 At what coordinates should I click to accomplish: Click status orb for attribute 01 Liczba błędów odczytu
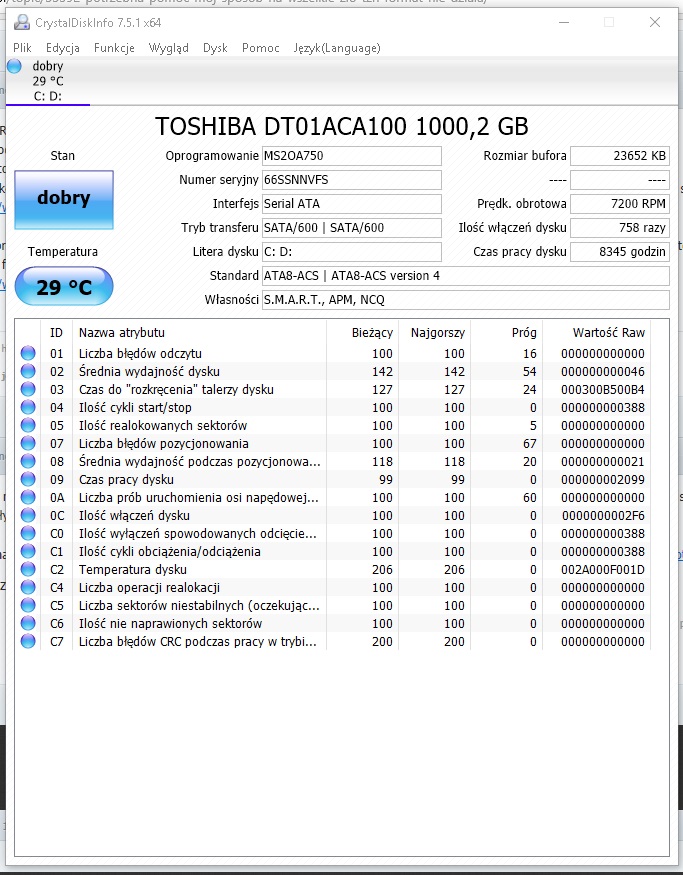click(x=28, y=353)
